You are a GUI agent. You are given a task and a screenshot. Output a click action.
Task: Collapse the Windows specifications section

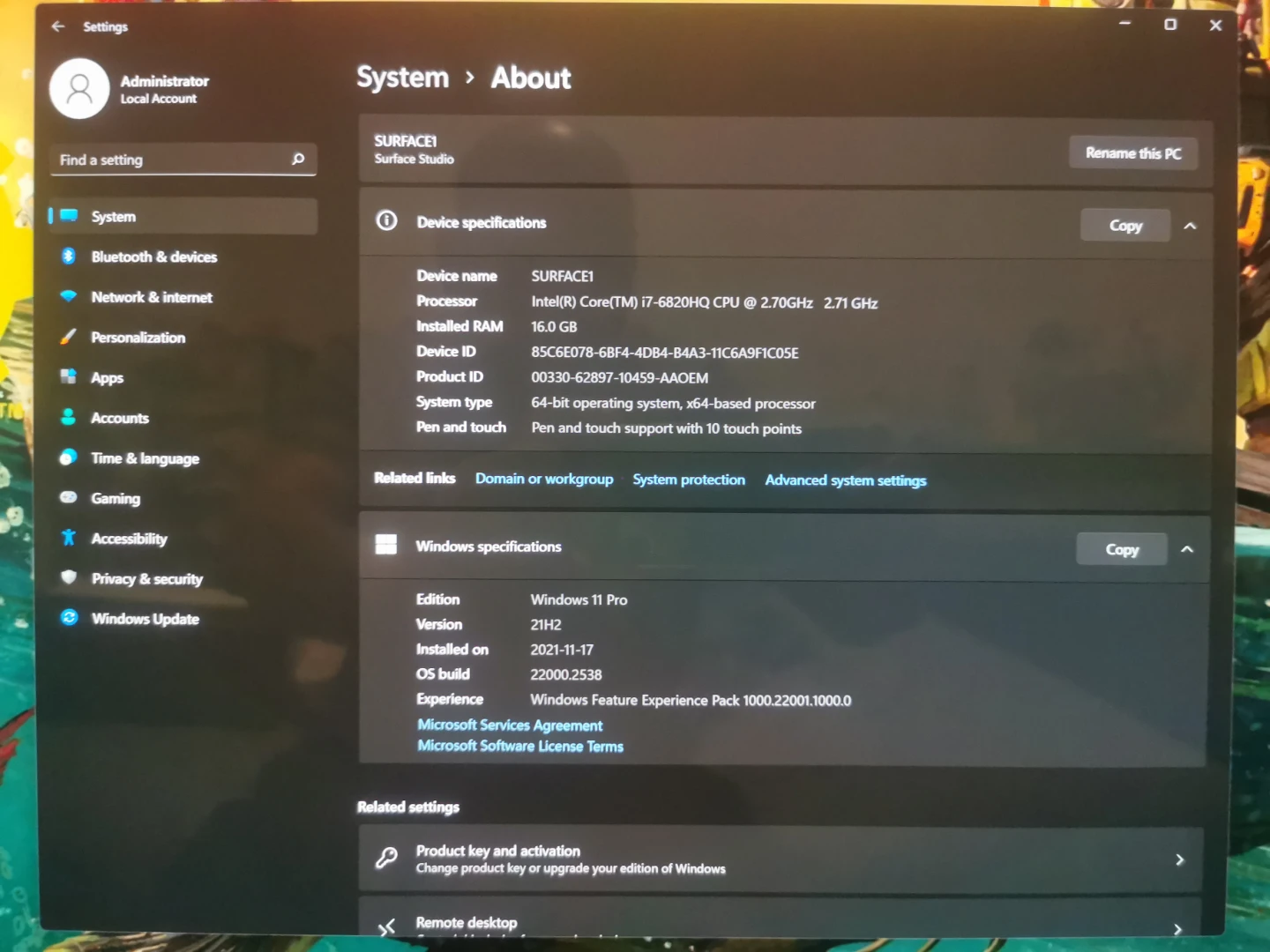pyautogui.click(x=1187, y=549)
